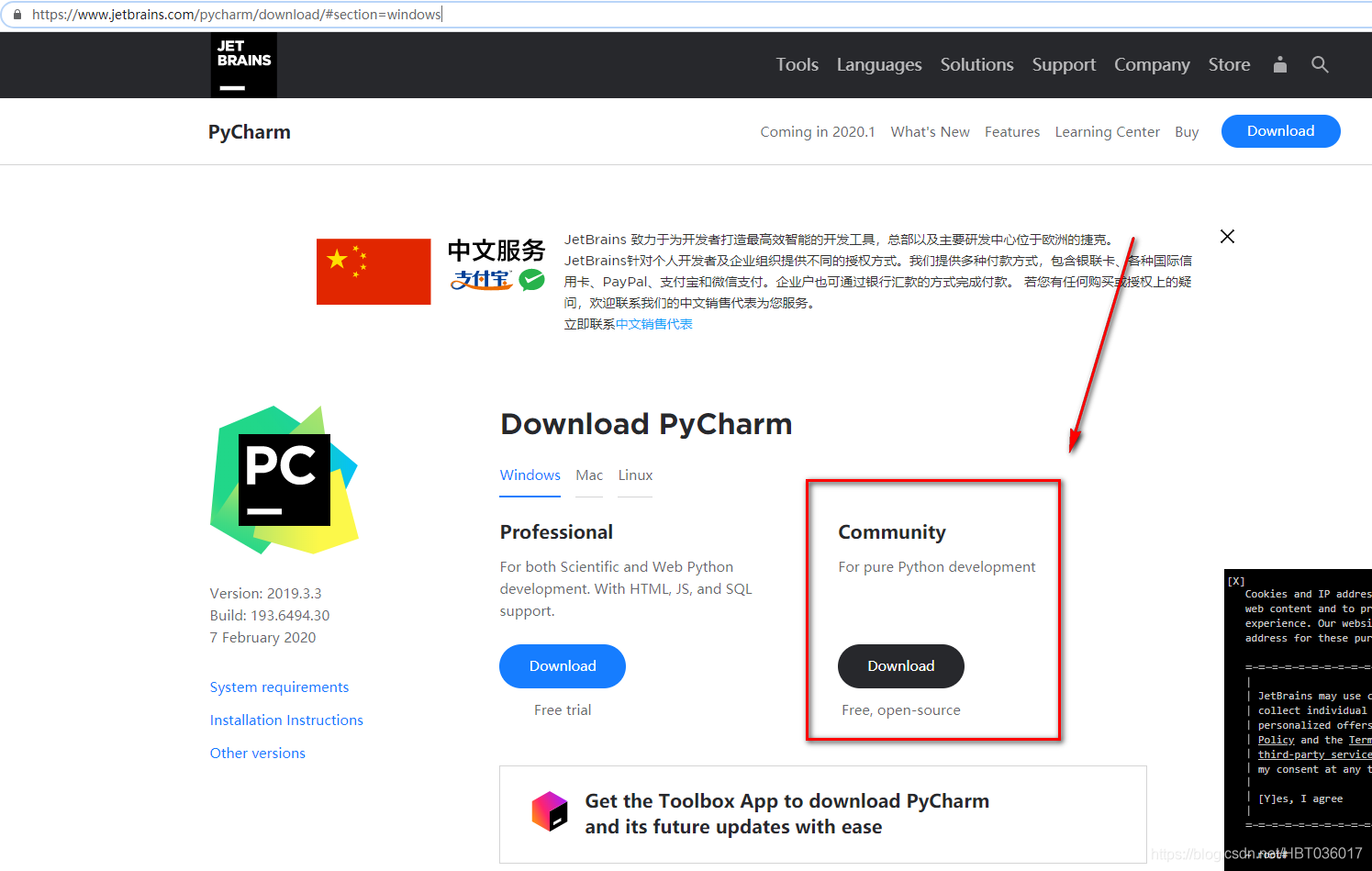Image resolution: width=1372 pixels, height=871 pixels.
Task: Open the account profile icon
Action: [1280, 64]
